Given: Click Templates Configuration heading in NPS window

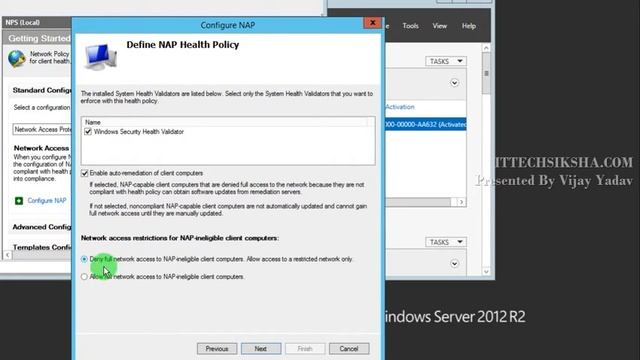Looking at the screenshot, I should pos(42,247).
